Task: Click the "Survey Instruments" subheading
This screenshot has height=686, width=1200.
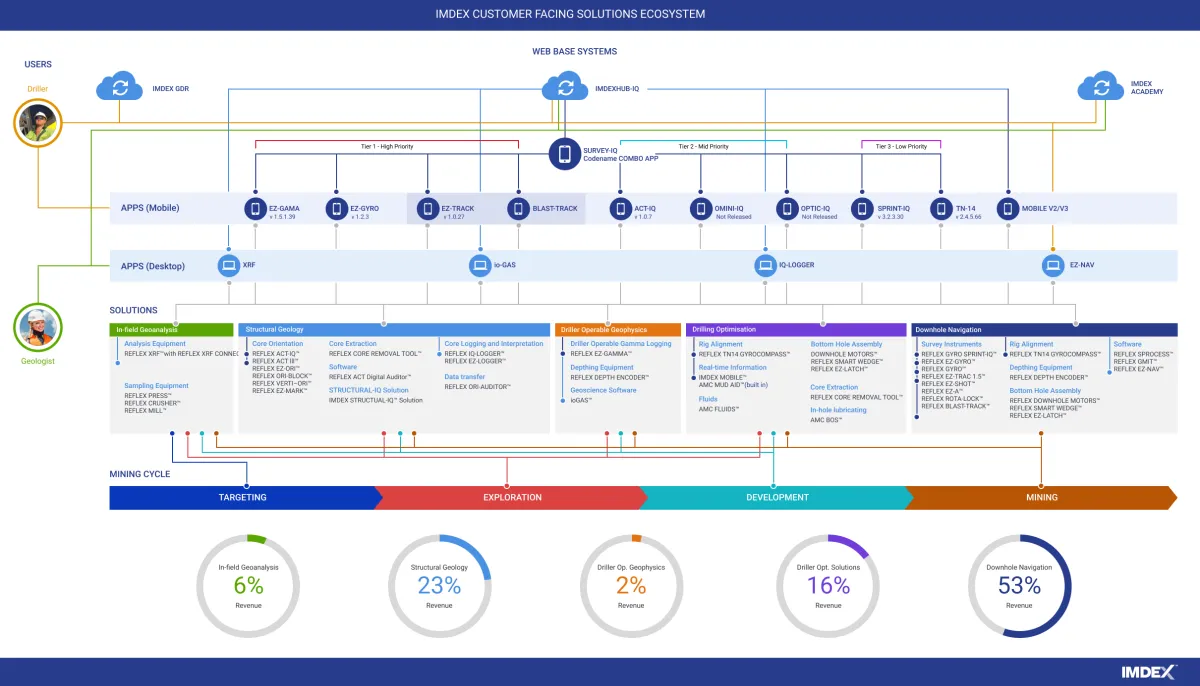Action: (x=951, y=344)
